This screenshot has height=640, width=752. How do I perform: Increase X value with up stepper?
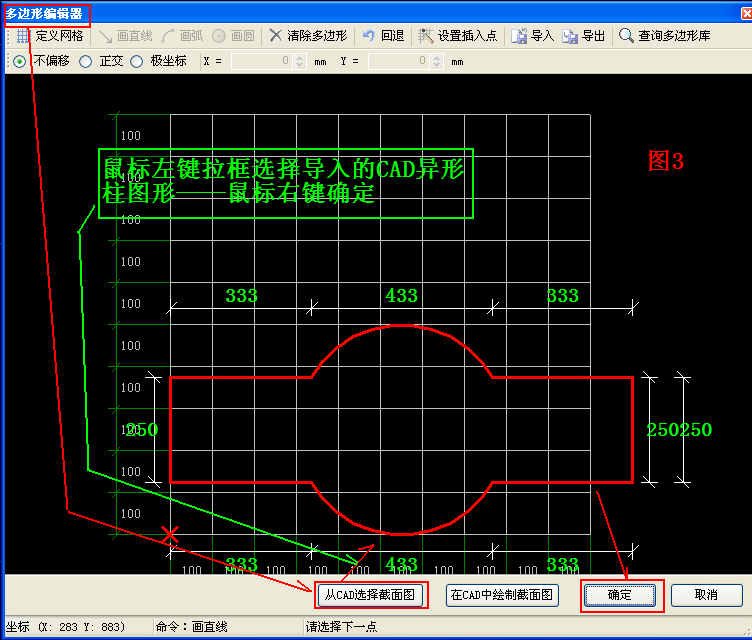(300, 58)
